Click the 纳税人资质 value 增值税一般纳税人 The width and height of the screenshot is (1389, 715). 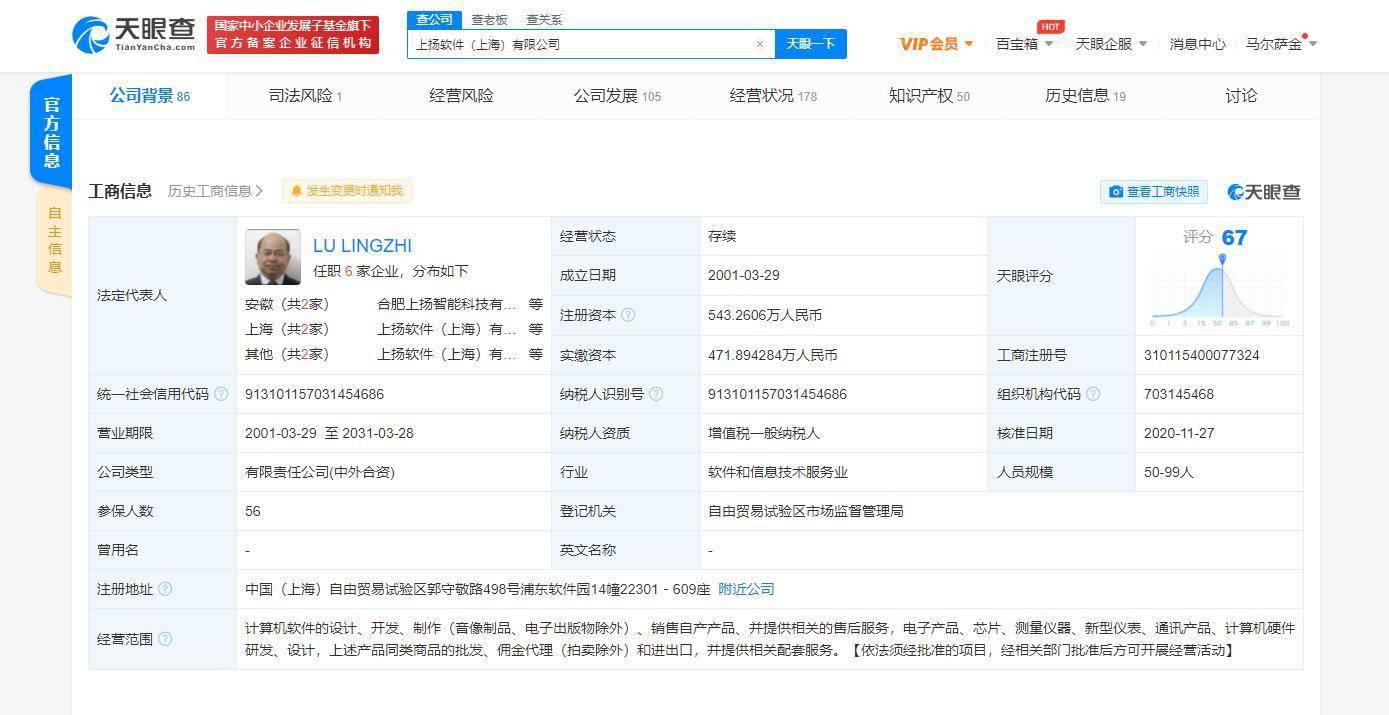763,433
